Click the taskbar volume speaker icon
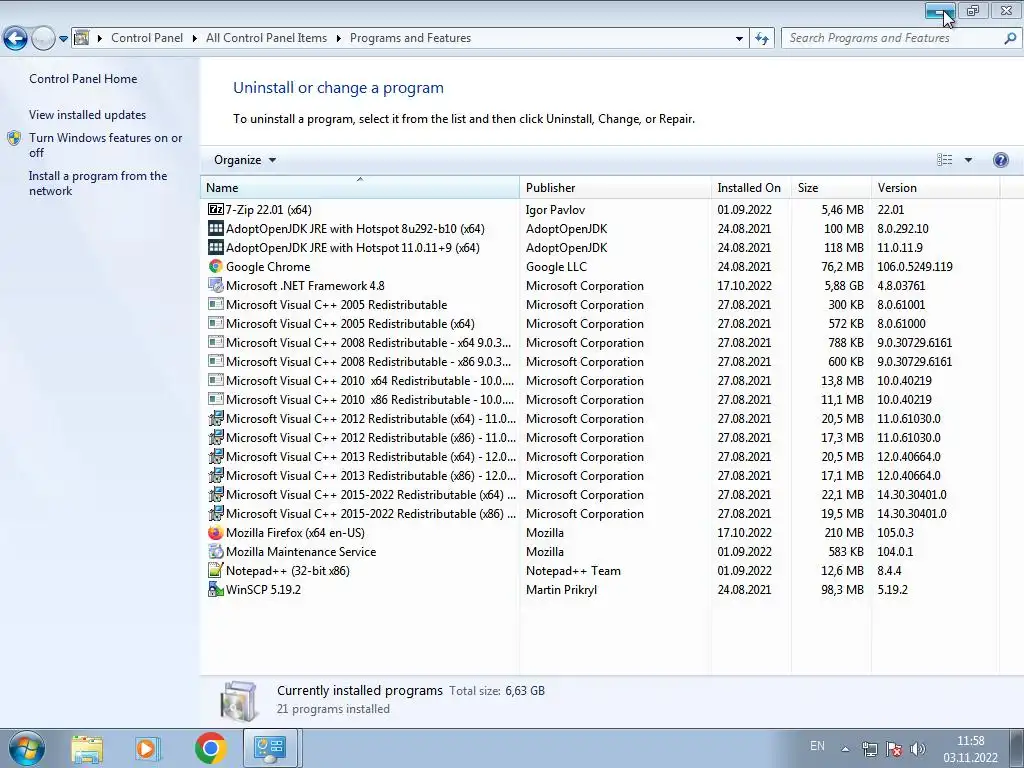 918,749
